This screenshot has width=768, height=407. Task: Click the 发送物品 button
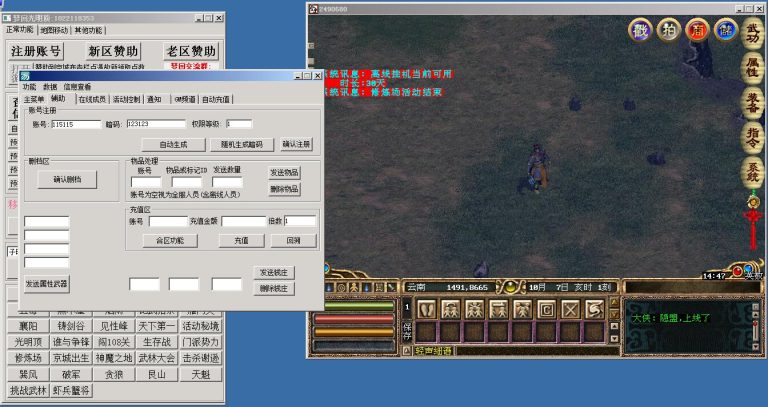(x=284, y=173)
